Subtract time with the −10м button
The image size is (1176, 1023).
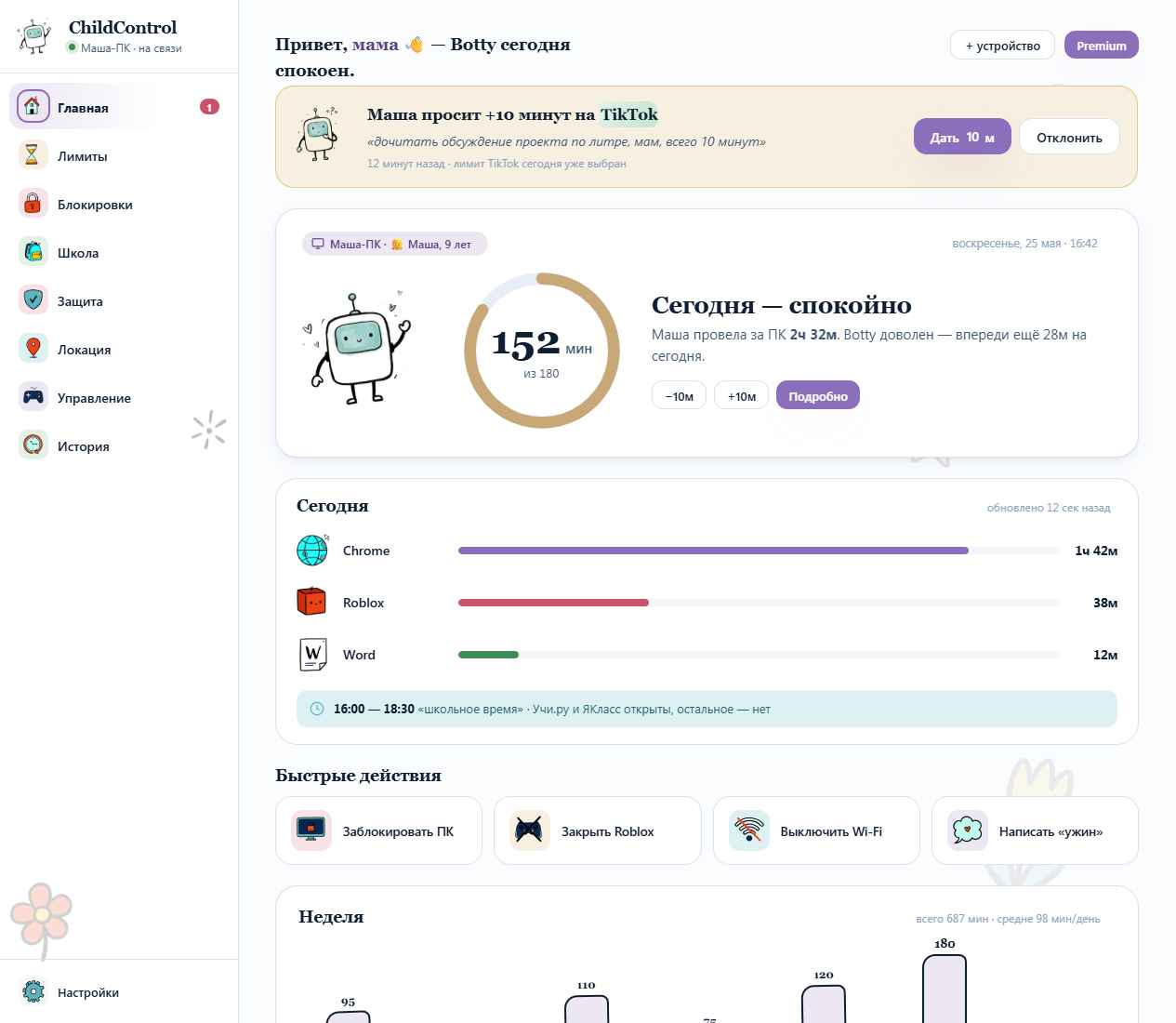tap(679, 395)
